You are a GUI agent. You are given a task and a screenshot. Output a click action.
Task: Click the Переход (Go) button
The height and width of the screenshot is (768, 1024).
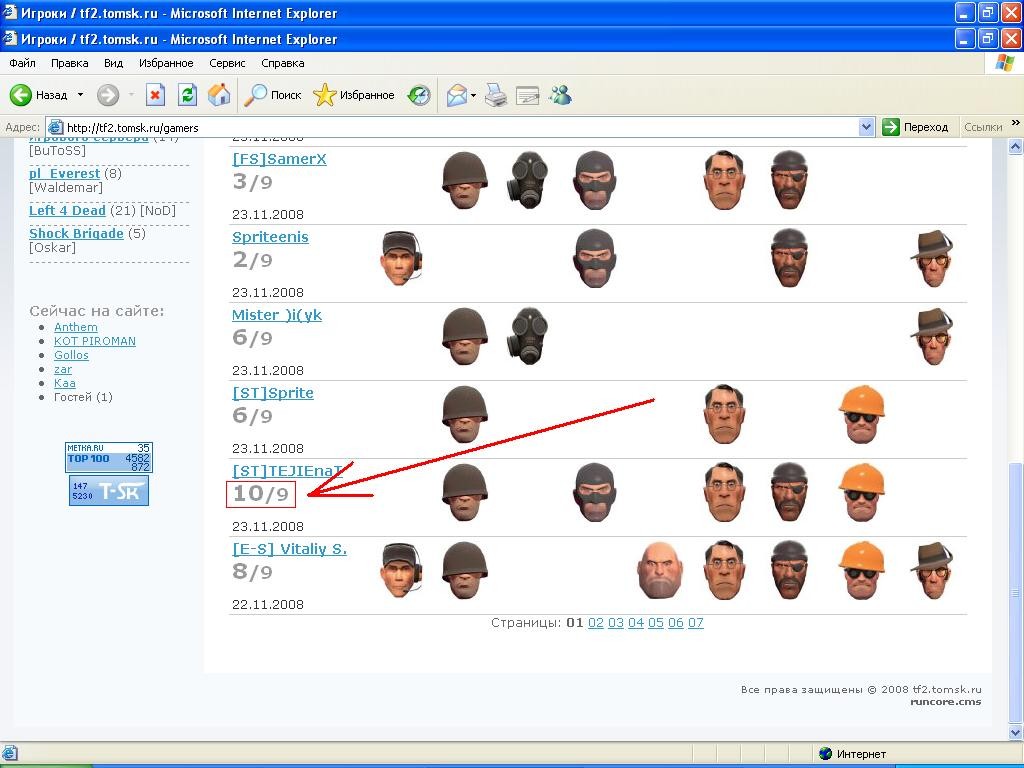click(916, 127)
